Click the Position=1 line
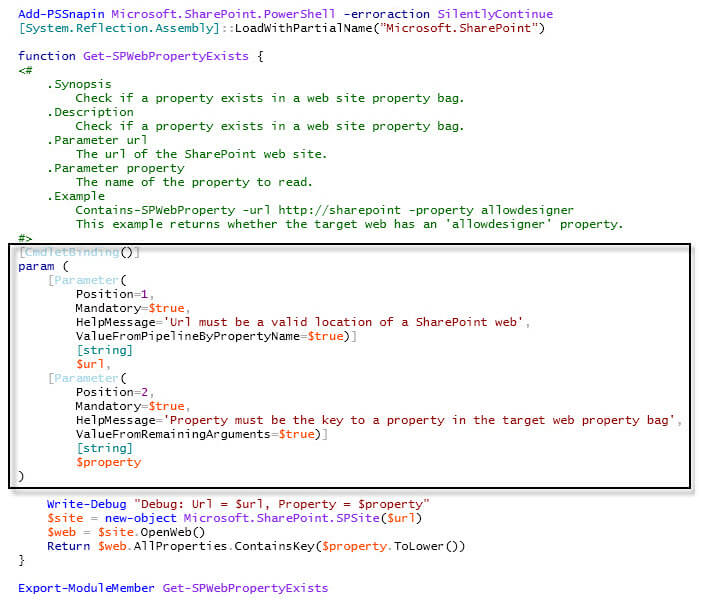 point(115,294)
